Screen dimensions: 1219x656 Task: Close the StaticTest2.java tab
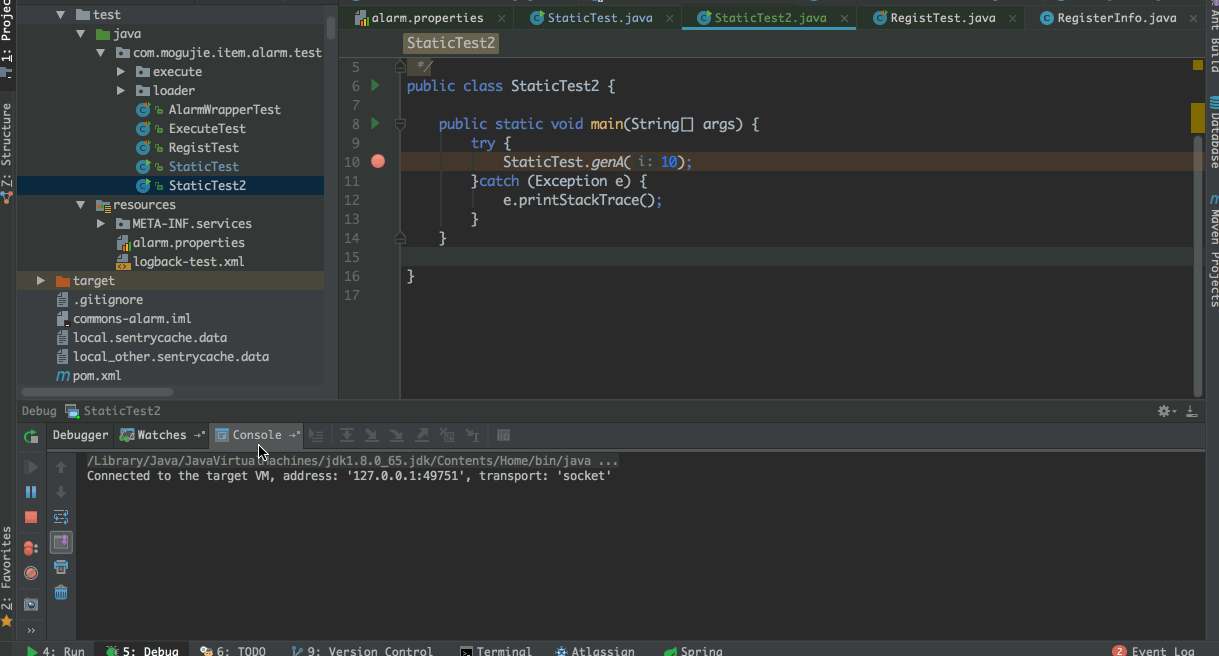[844, 18]
